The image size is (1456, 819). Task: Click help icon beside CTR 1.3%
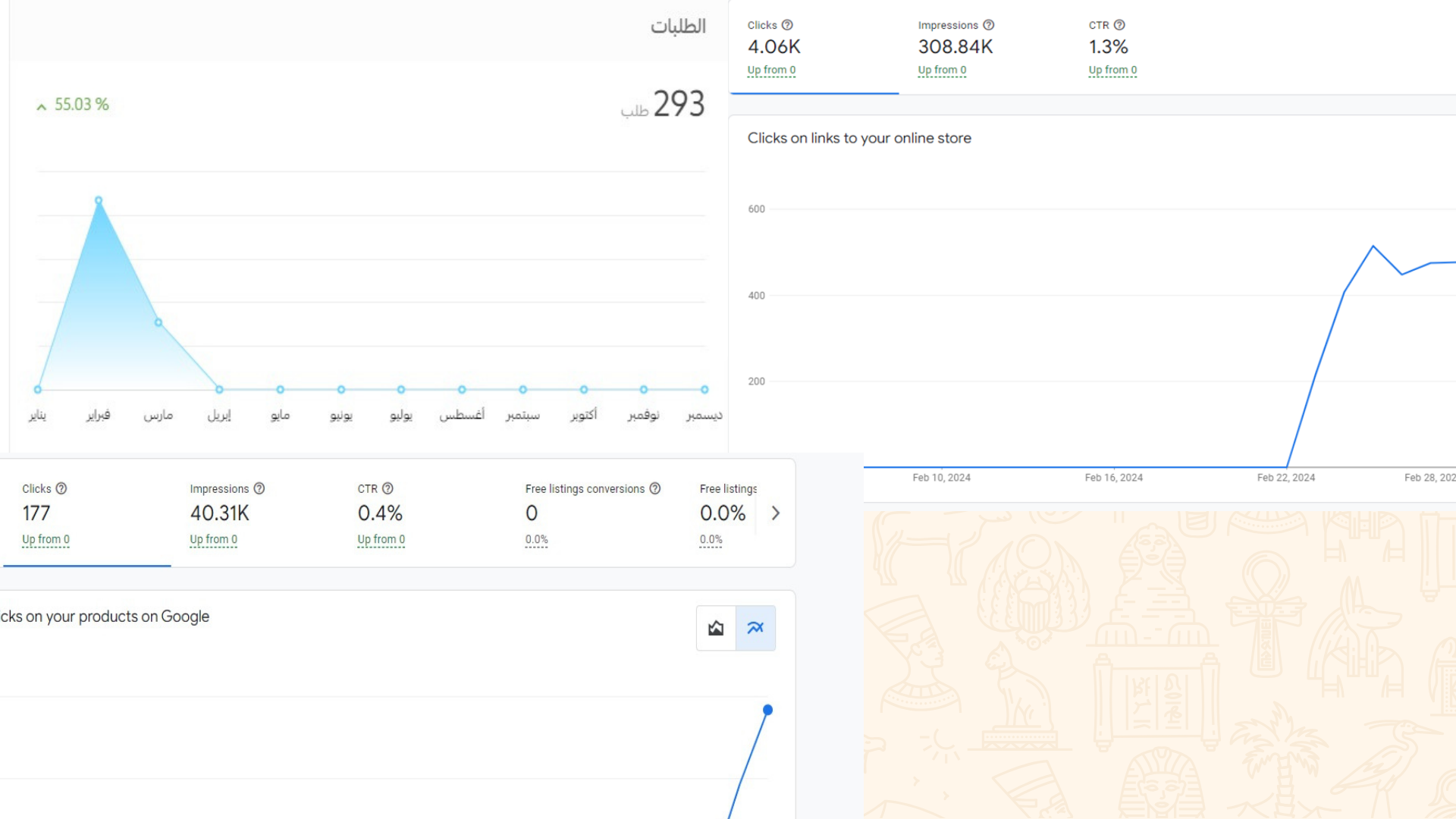(x=1119, y=25)
